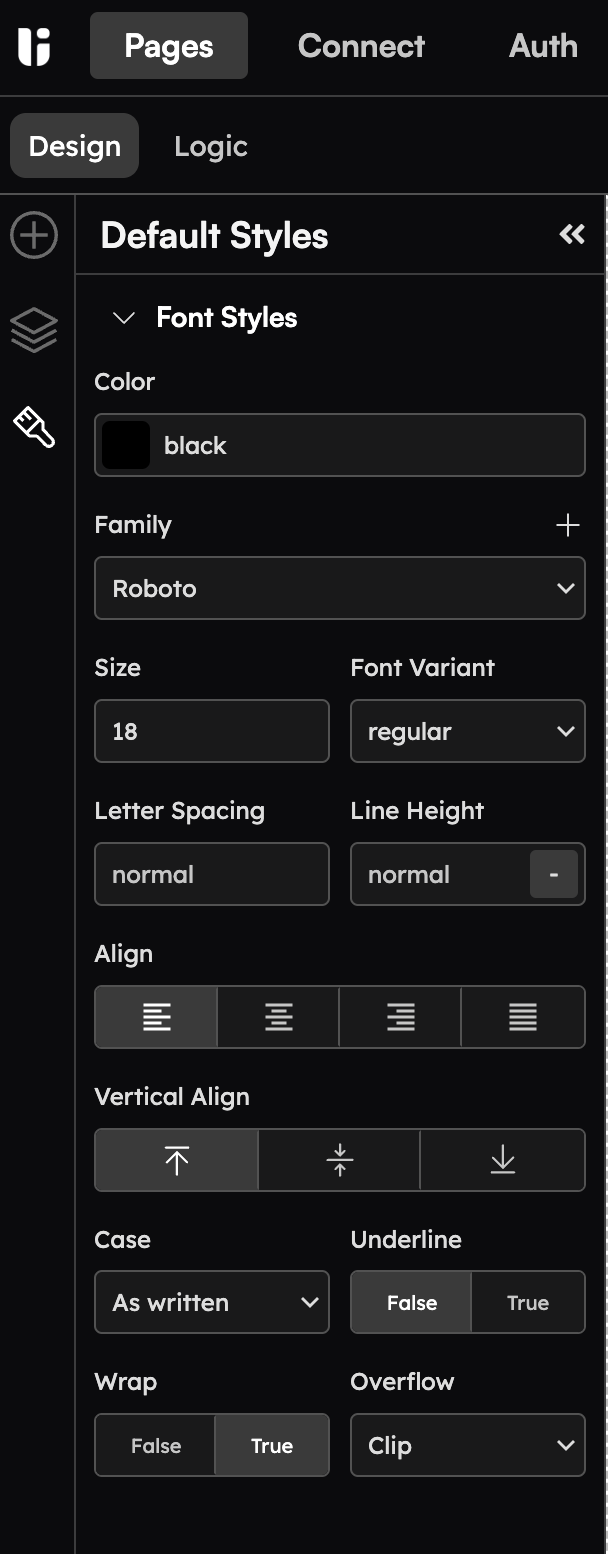Add a font family with plus icon

568,525
